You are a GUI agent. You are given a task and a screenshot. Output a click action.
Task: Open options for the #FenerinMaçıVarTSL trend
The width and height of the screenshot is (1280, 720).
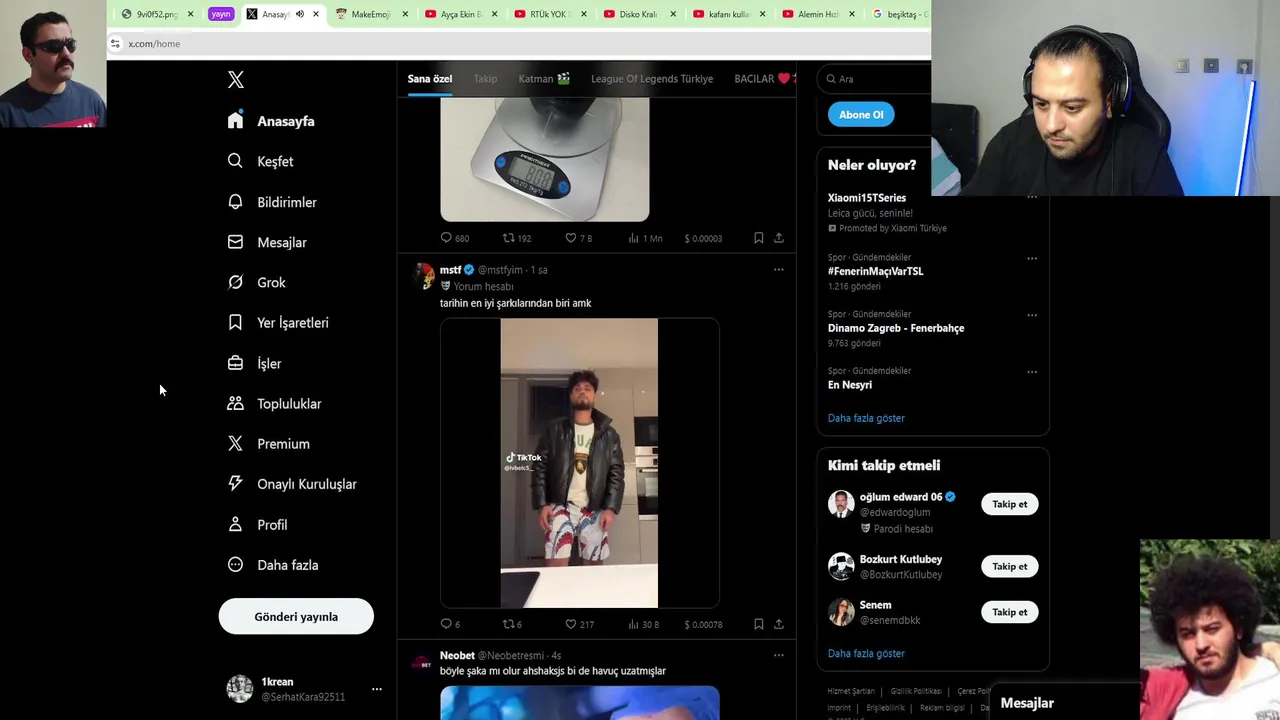[1032, 258]
